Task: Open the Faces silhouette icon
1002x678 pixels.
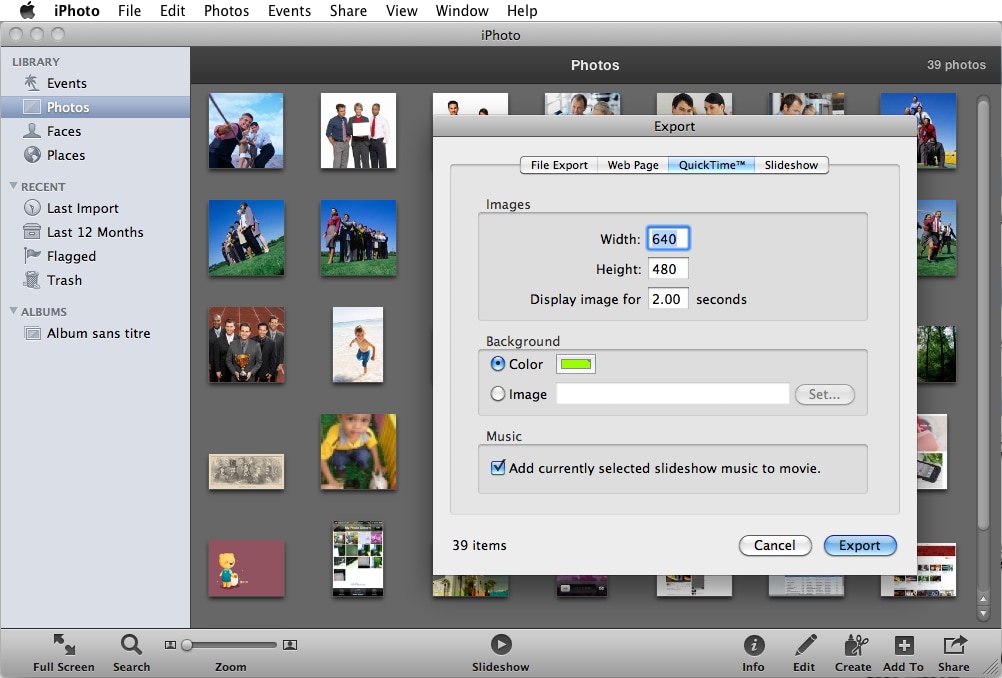Action: (x=32, y=131)
